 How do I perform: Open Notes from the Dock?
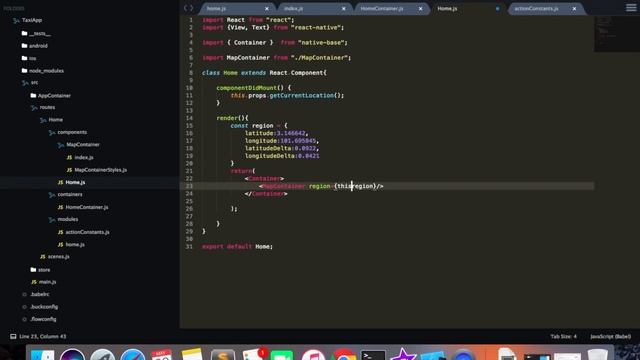click(x=192, y=354)
